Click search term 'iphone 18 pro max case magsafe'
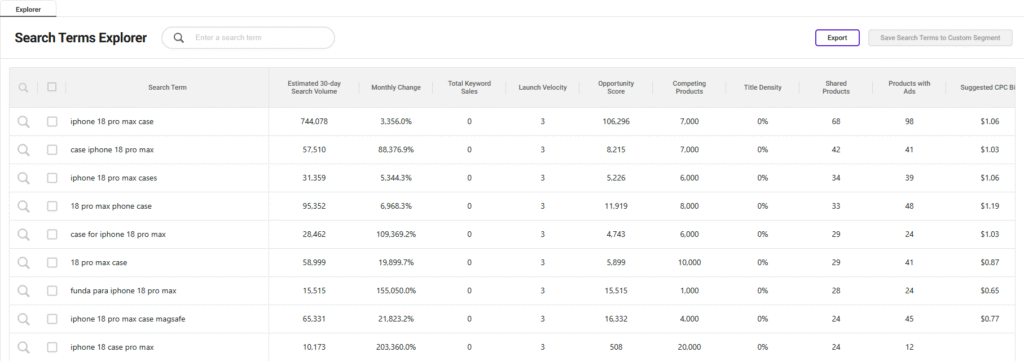 [128, 319]
